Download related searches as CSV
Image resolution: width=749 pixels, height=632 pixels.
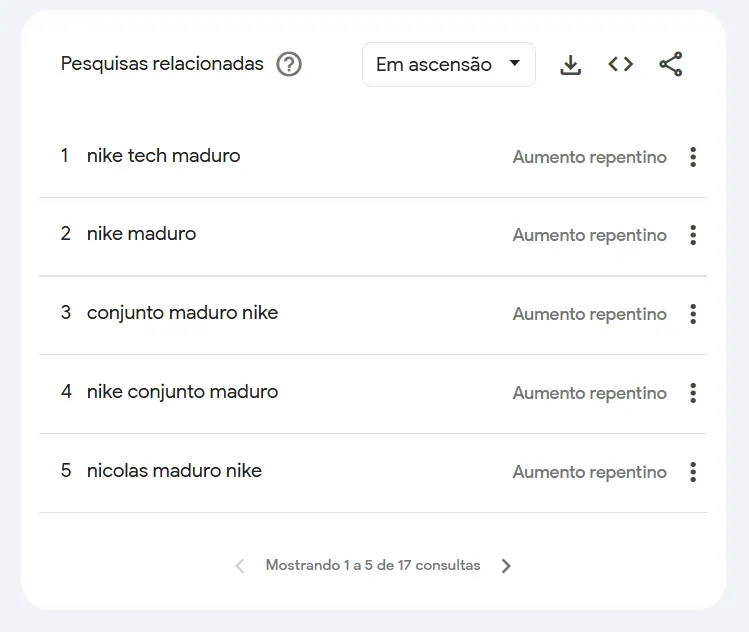571,65
